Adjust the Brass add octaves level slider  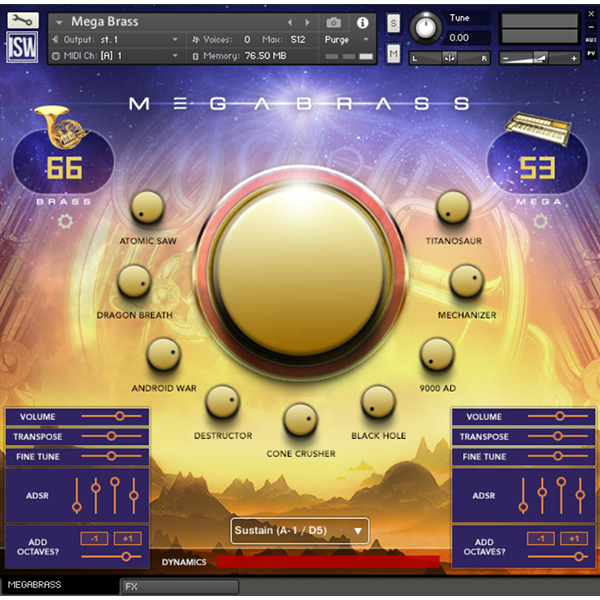(x=111, y=556)
